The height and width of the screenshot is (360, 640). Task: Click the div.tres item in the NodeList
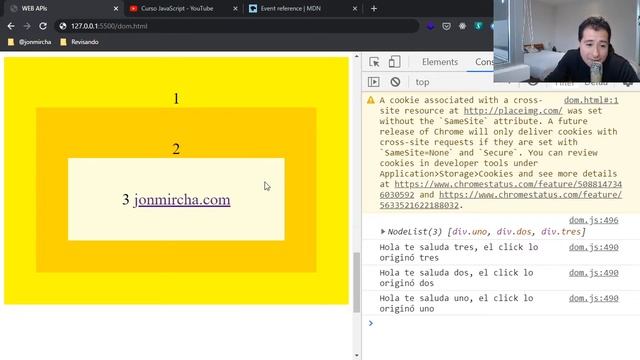pyautogui.click(x=561, y=231)
